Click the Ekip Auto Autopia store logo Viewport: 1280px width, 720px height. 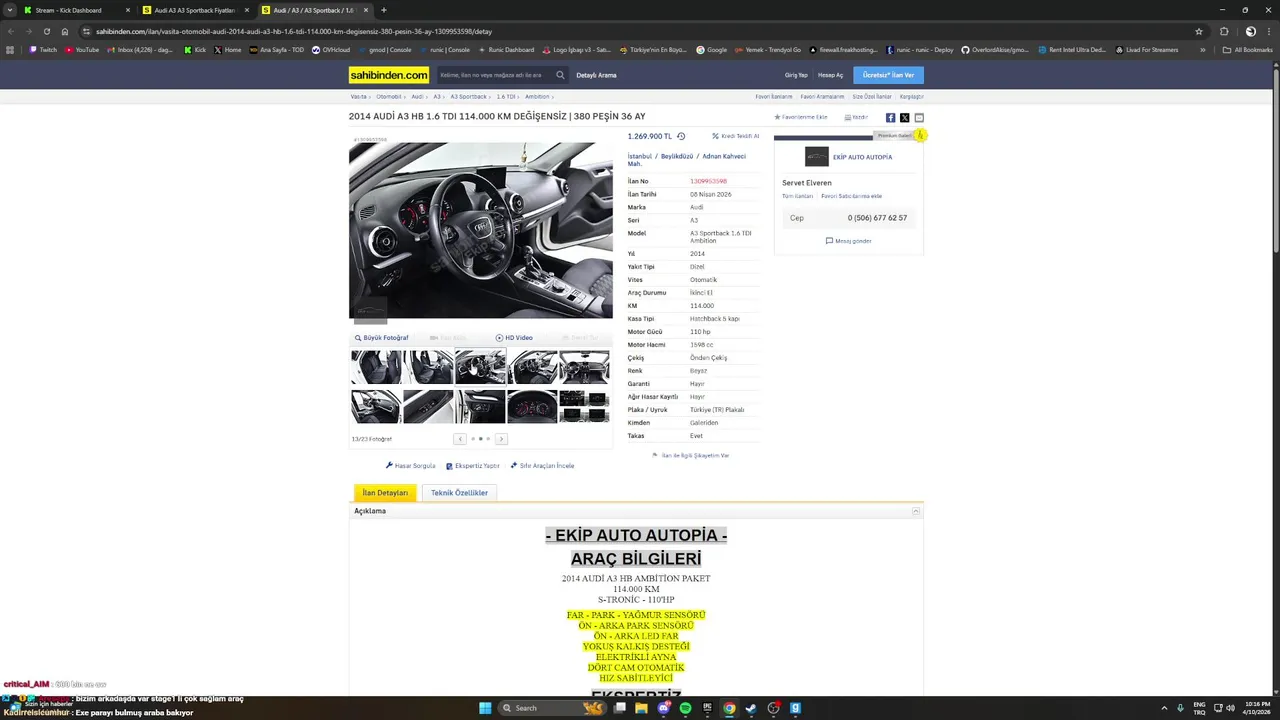817,157
